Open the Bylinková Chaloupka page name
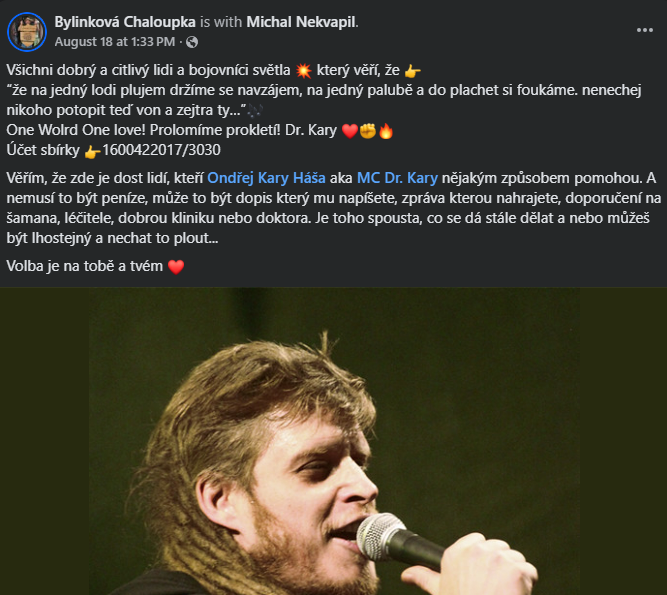The image size is (667, 595). [125, 22]
